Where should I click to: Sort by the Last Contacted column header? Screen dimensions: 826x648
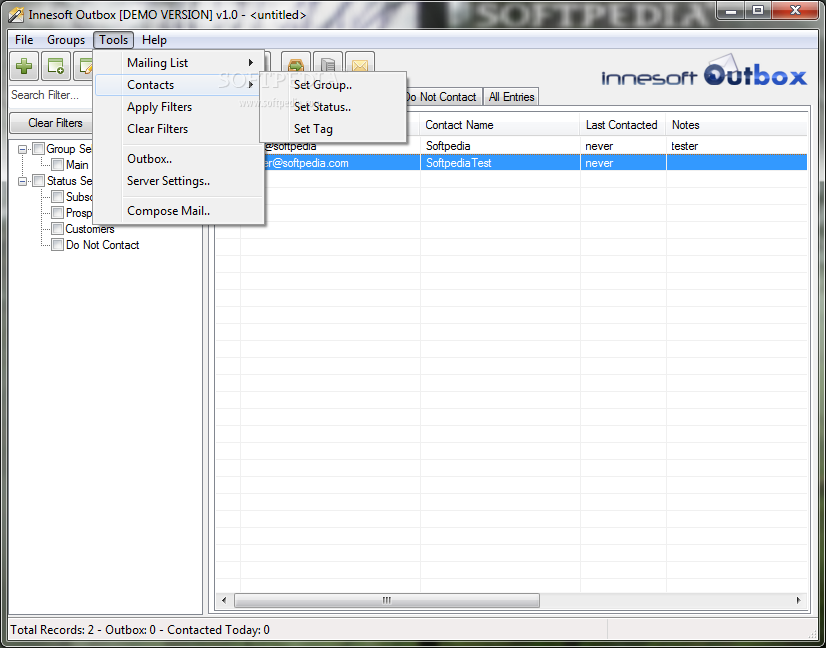(623, 125)
